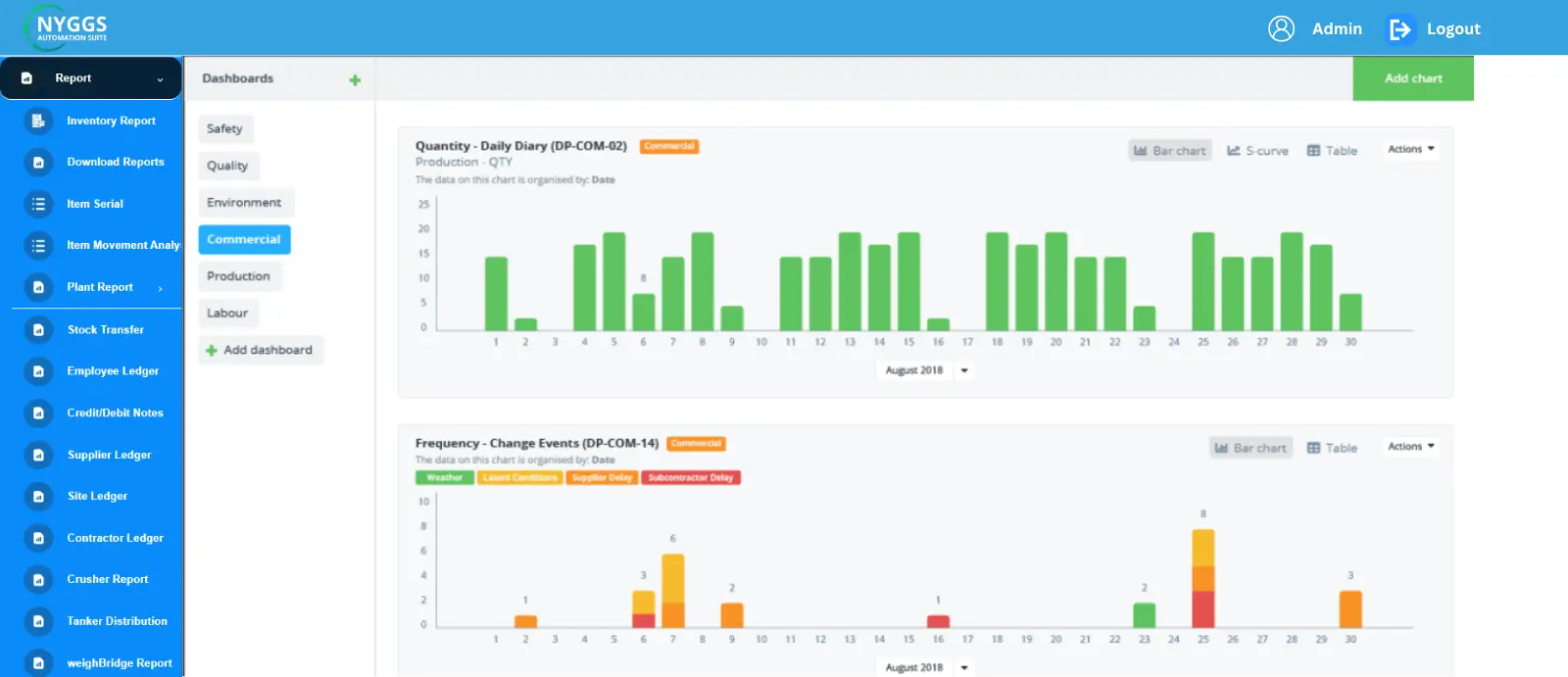The width and height of the screenshot is (1568, 677).
Task: Open the Quality dashboard
Action: coord(228,166)
